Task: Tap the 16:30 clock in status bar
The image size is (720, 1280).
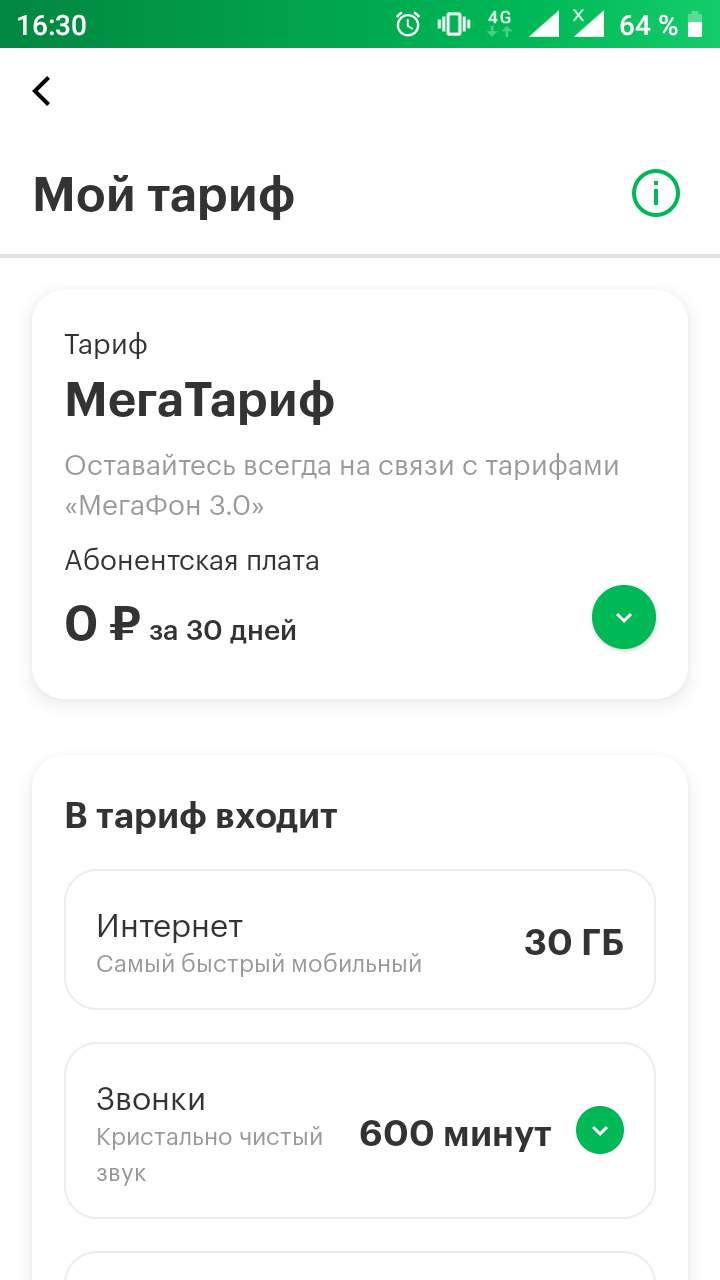Action: pos(52,25)
